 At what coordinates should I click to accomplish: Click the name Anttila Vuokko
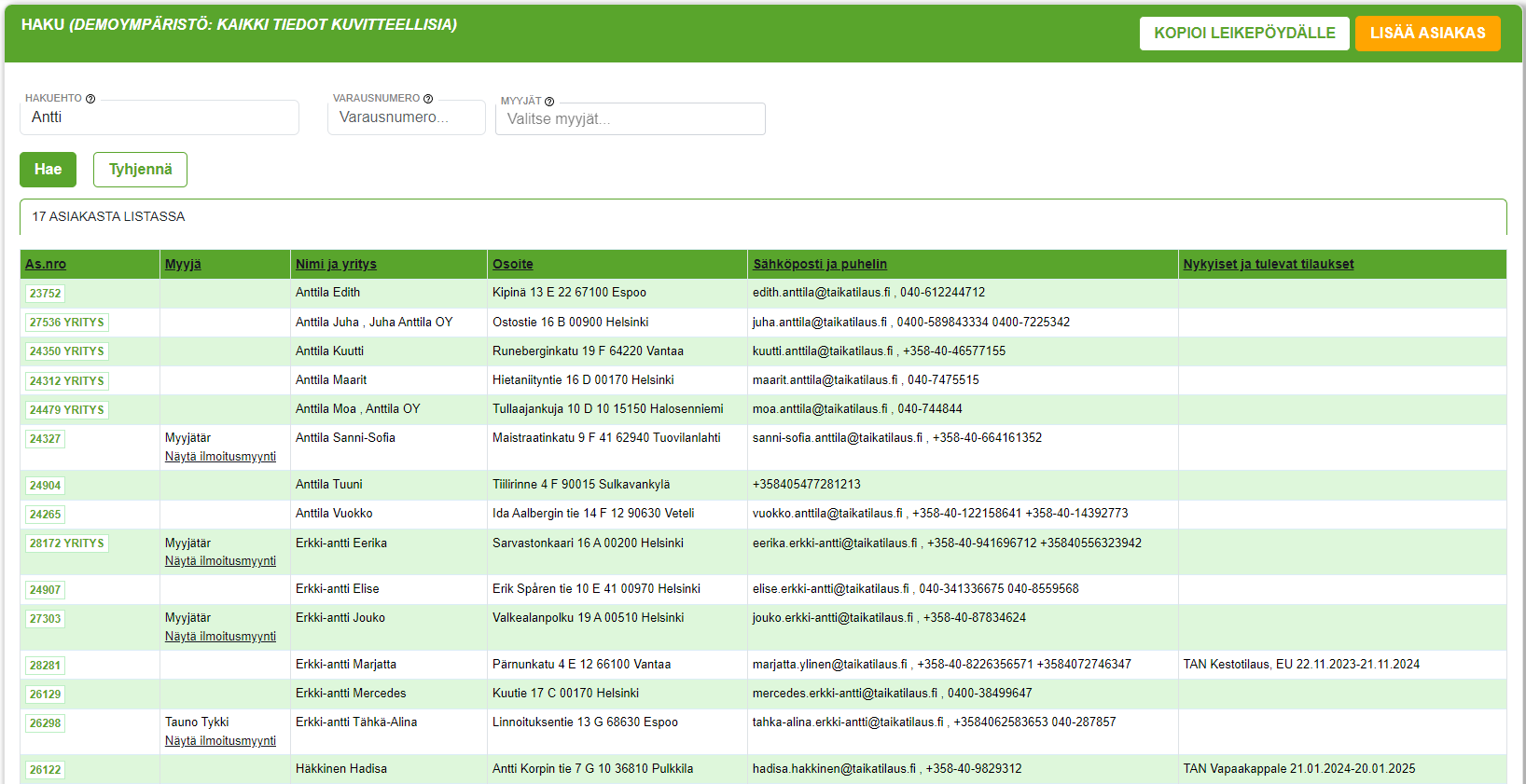coord(334,514)
